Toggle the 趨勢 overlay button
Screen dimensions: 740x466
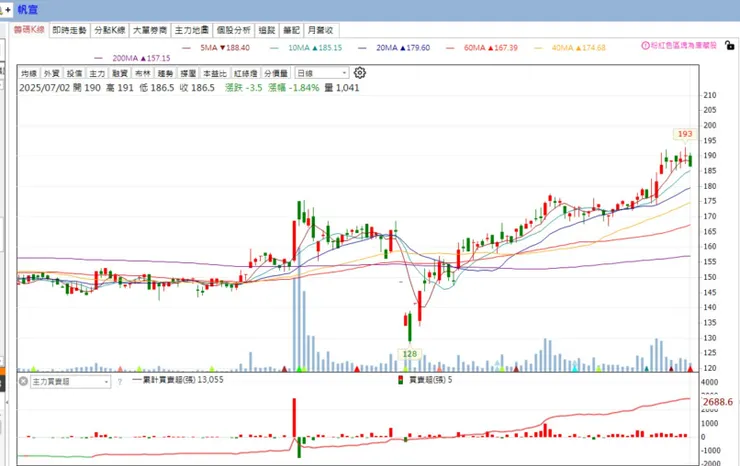click(165, 73)
